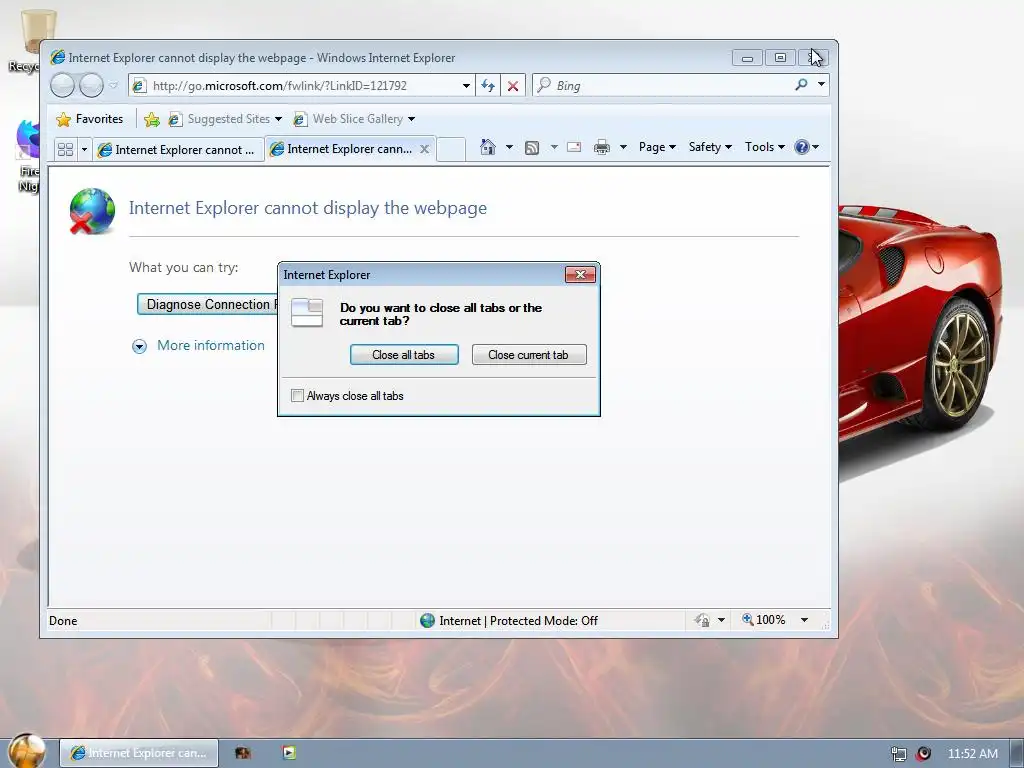Select Internet Explorer taskbar button
Image resolution: width=1024 pixels, height=768 pixels.
point(138,753)
